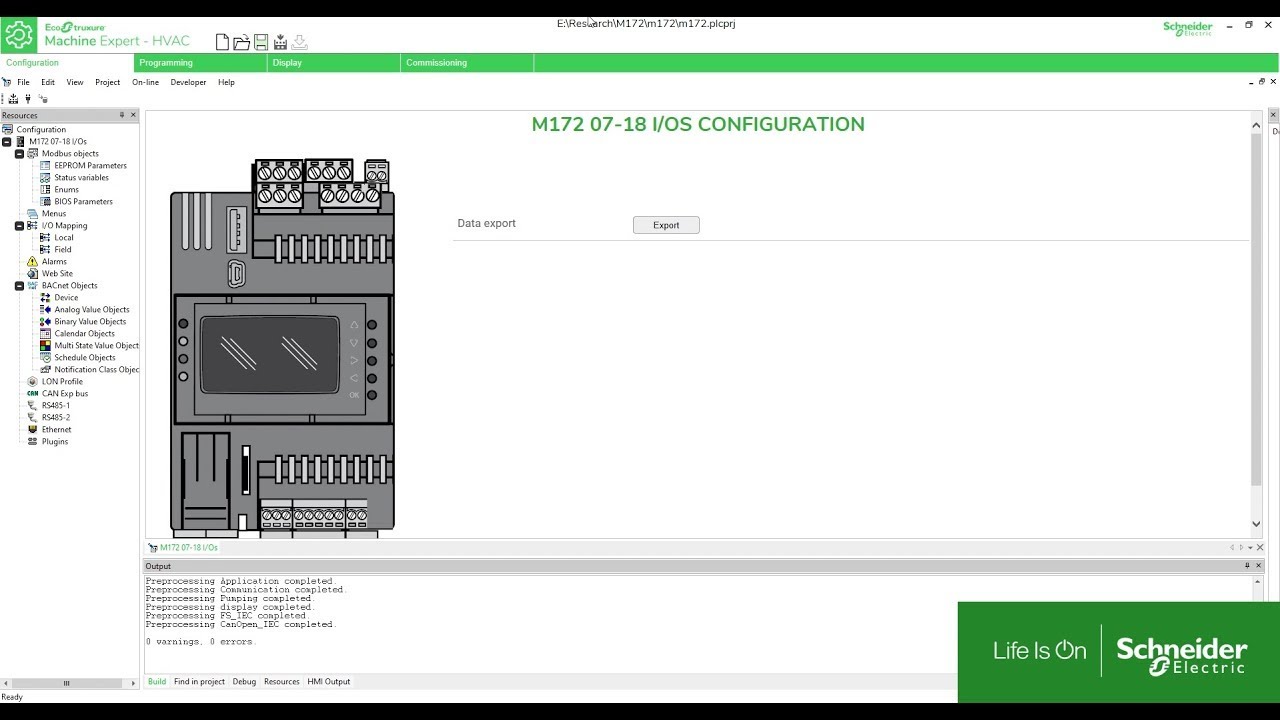The height and width of the screenshot is (720, 1280).
Task: Click the small build icon under File menu
Action: 13,99
